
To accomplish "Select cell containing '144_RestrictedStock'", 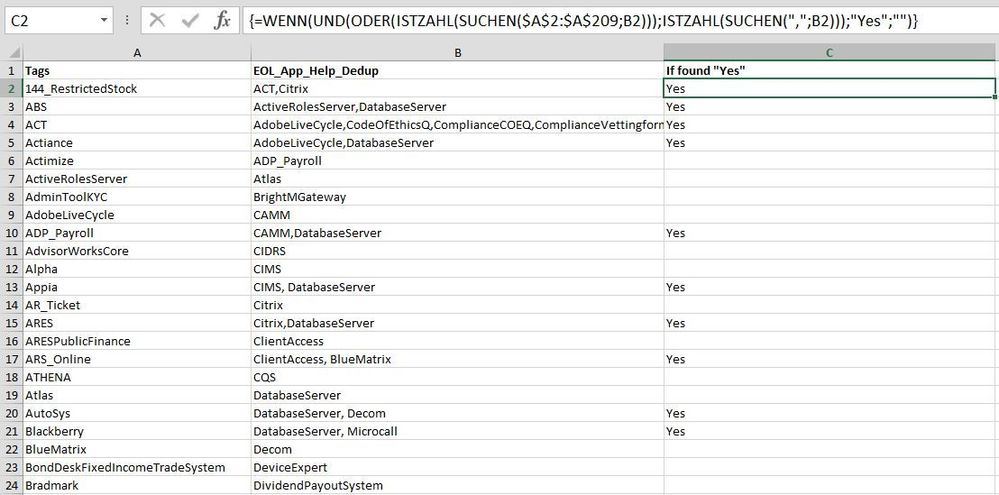I will (x=137, y=89).
